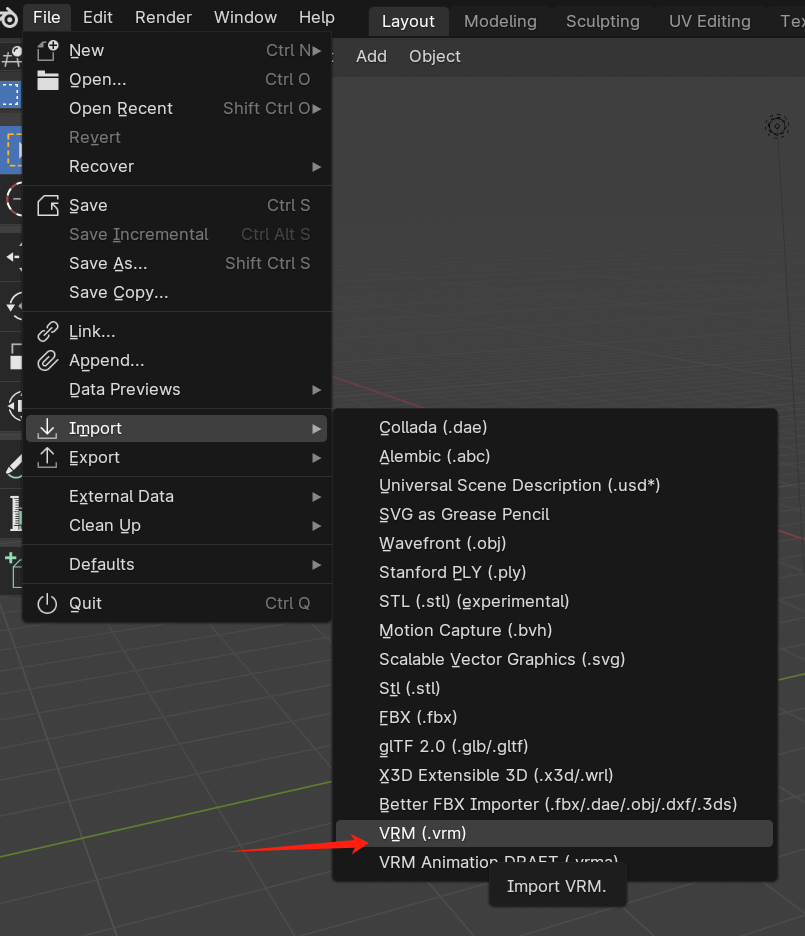Import a Motion Capture (.bvh) file
The width and height of the screenshot is (805, 936).
pos(554,630)
